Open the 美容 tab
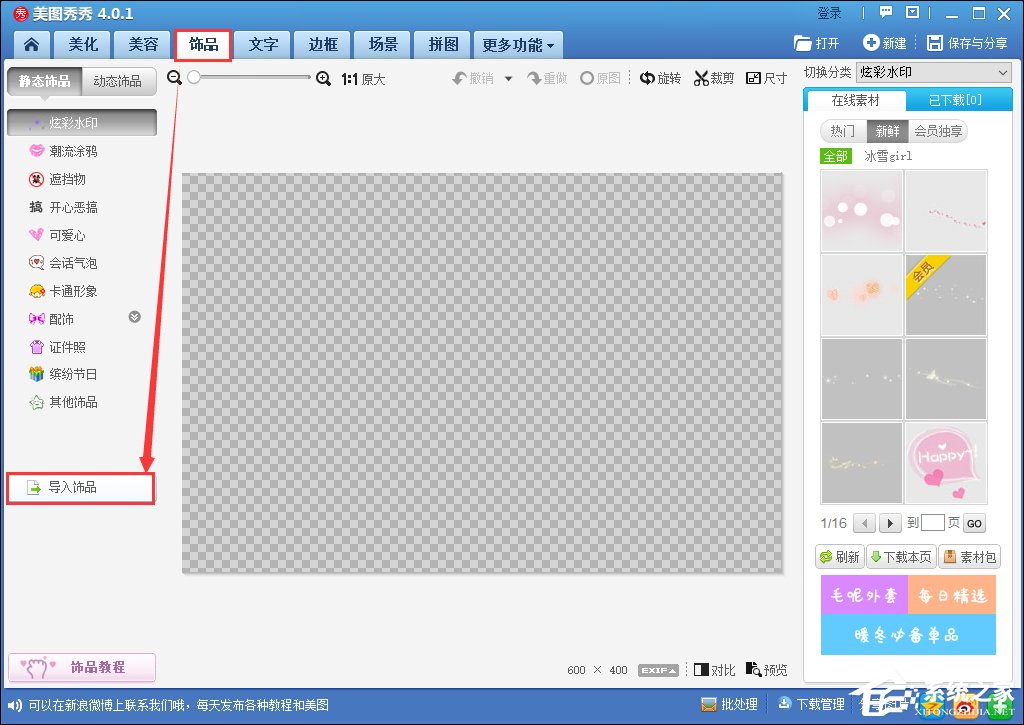1024x725 pixels. click(x=143, y=44)
